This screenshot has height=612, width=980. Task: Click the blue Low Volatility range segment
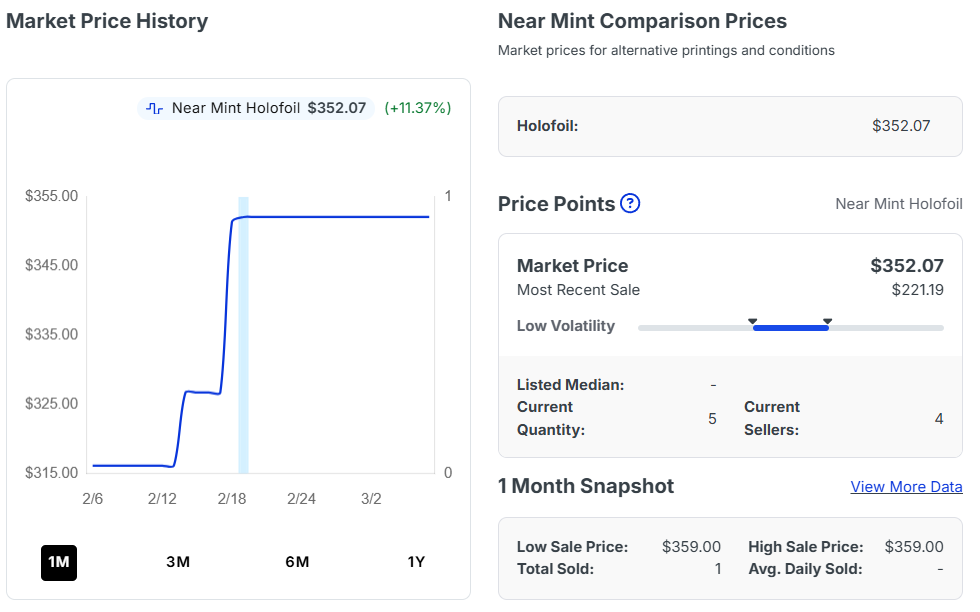790,328
